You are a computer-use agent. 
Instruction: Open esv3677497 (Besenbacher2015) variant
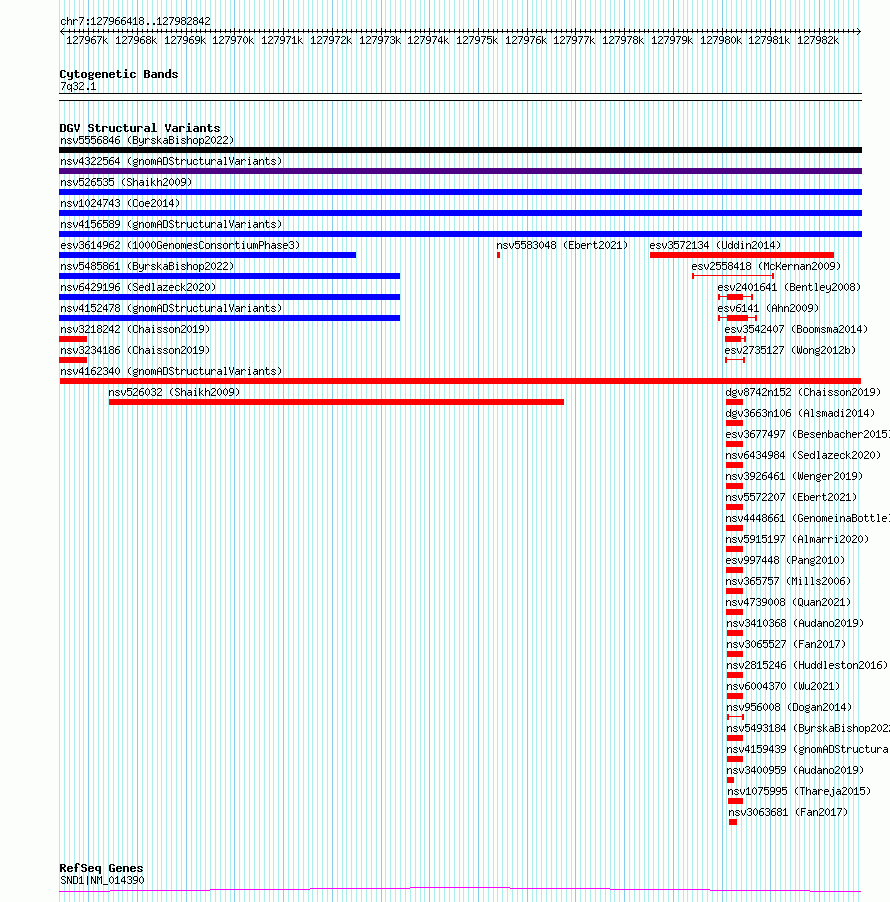(x=808, y=434)
